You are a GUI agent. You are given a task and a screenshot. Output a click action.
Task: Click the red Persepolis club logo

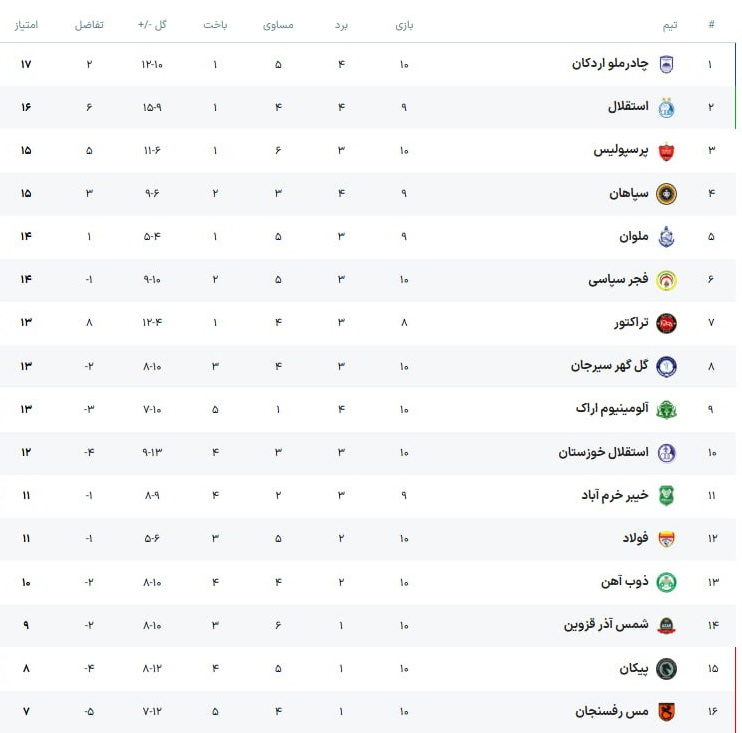click(x=666, y=151)
